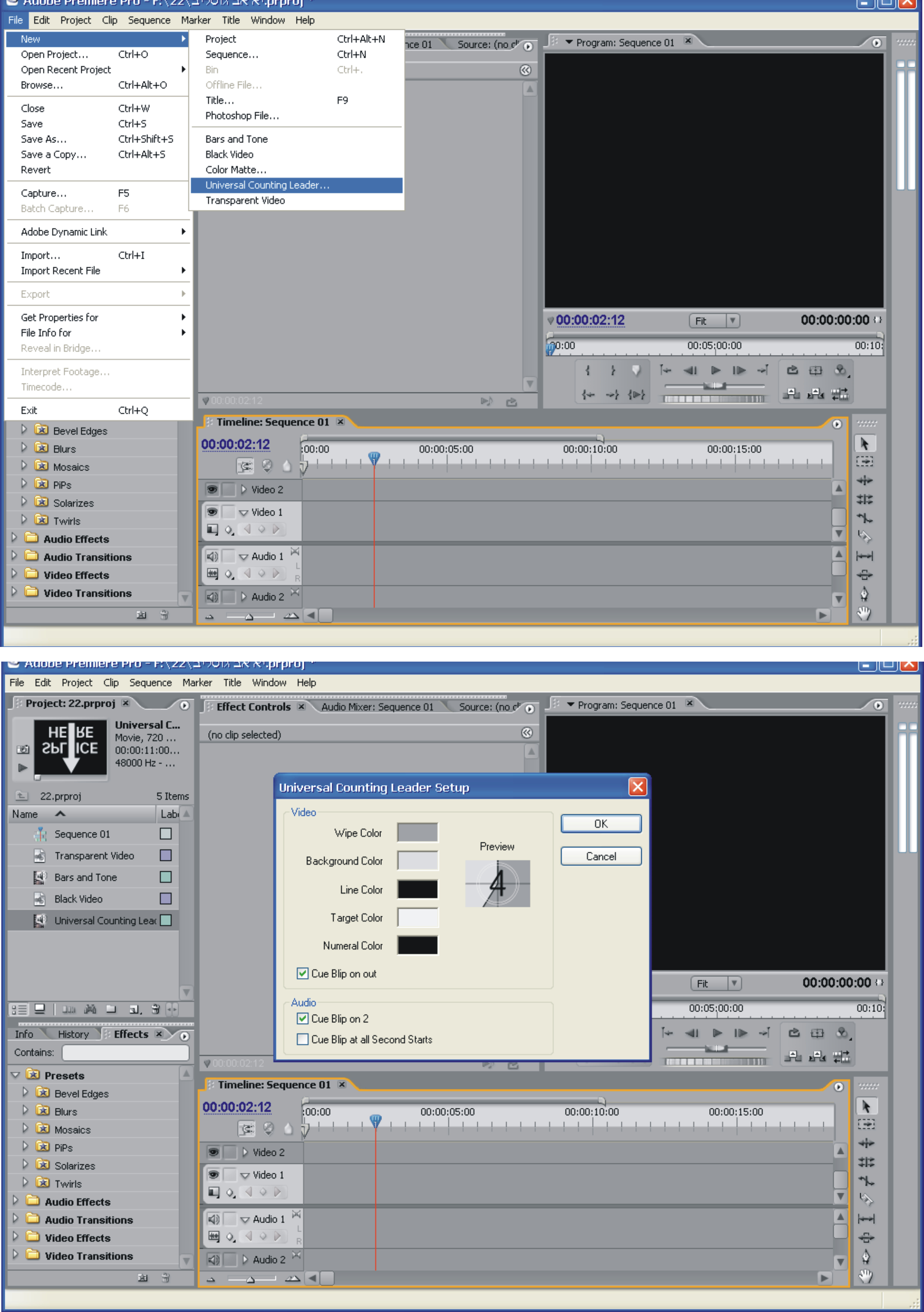Click Play thumbnail button in Project panel

tap(23, 767)
